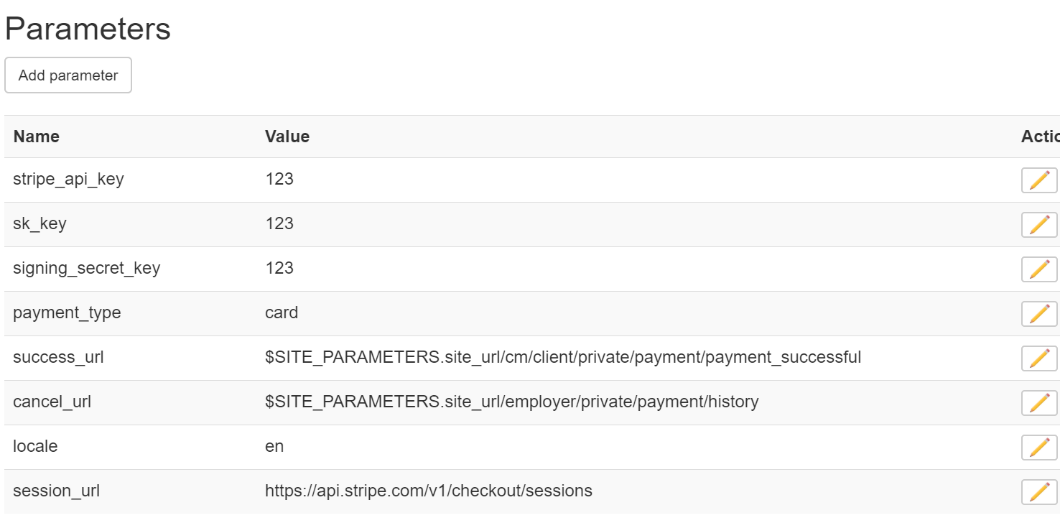Click the value en
1060x528 pixels.
click(x=274, y=447)
